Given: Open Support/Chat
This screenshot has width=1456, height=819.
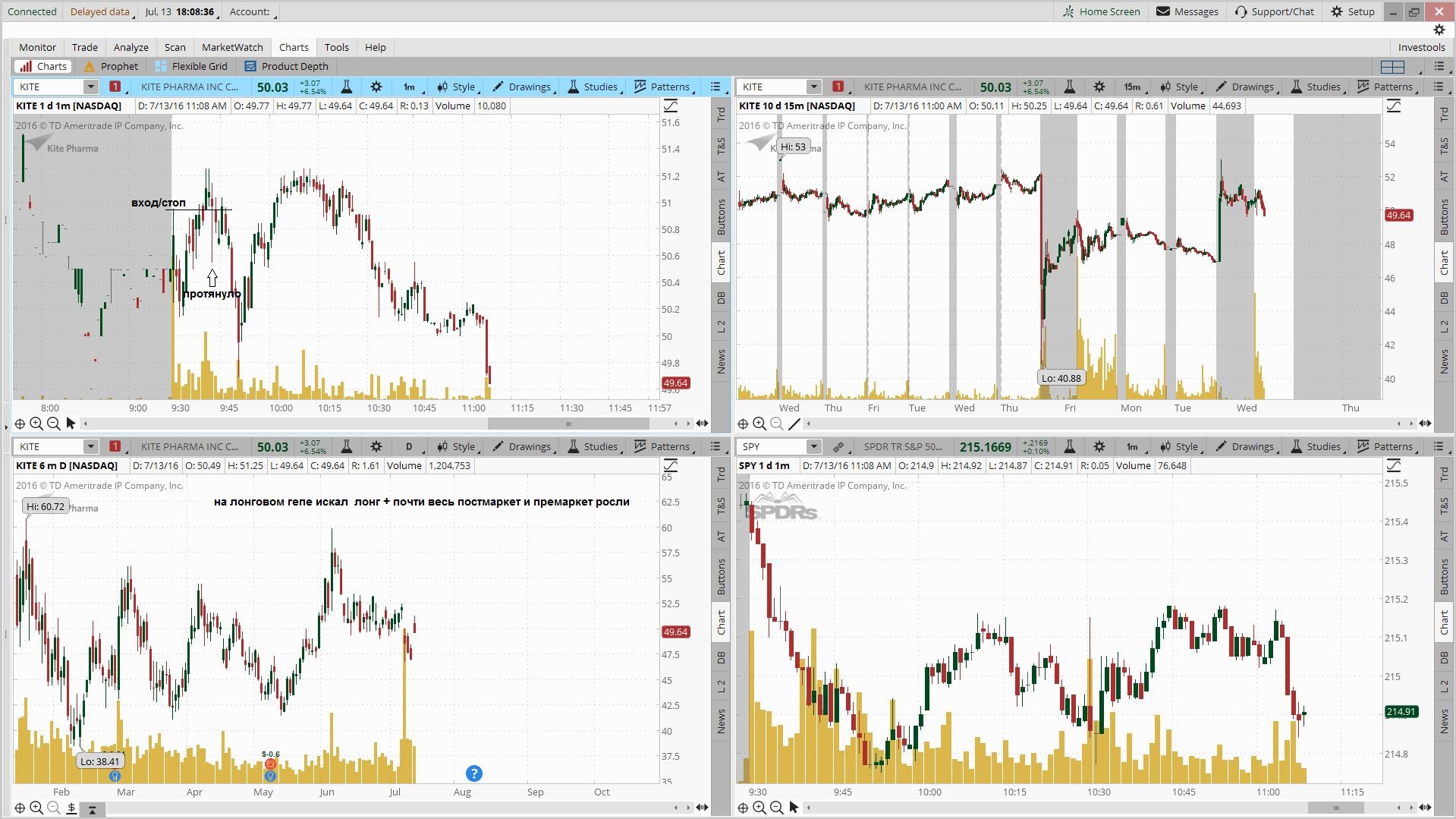Looking at the screenshot, I should point(1275,11).
